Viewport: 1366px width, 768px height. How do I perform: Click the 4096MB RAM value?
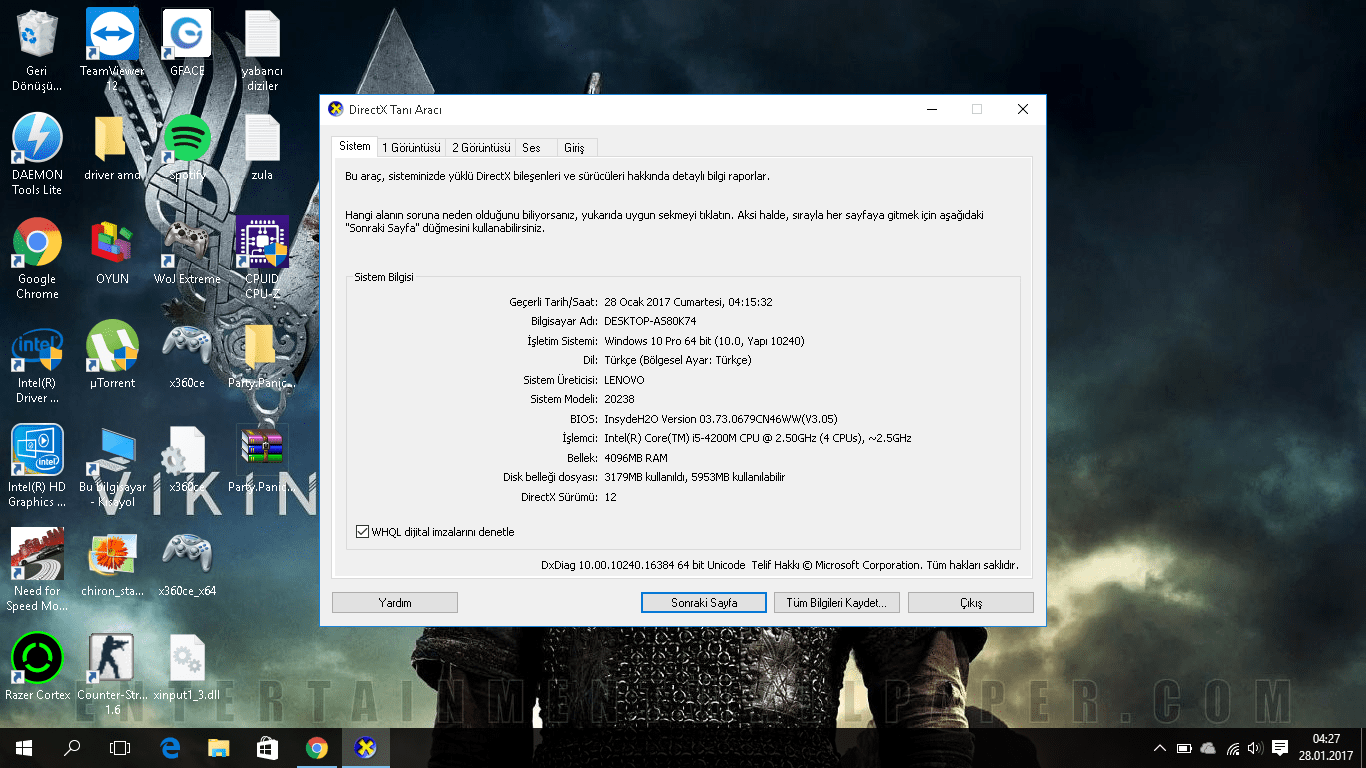click(x=636, y=458)
